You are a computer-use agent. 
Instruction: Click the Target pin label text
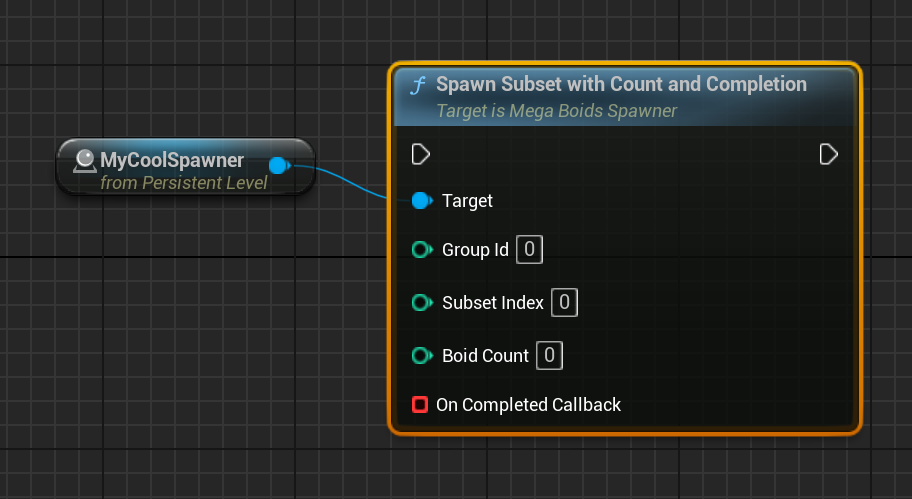tap(467, 201)
